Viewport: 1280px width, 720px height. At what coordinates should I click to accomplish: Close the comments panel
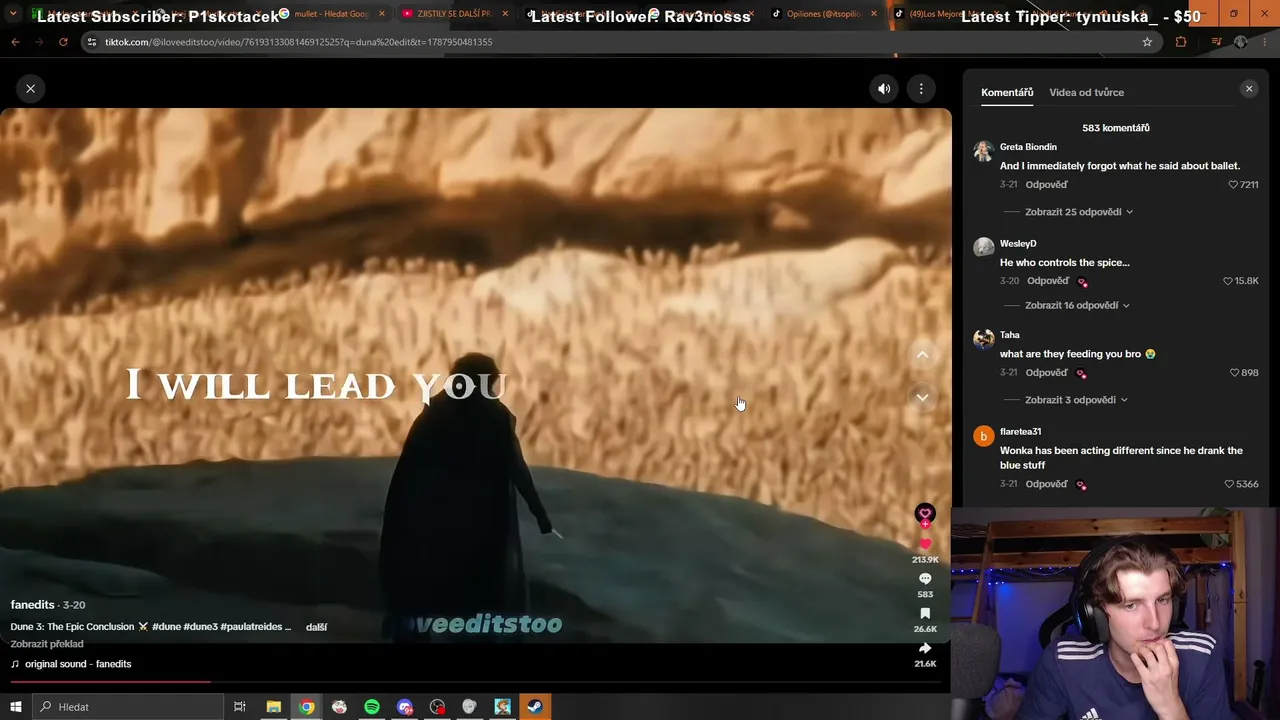pyautogui.click(x=1249, y=89)
